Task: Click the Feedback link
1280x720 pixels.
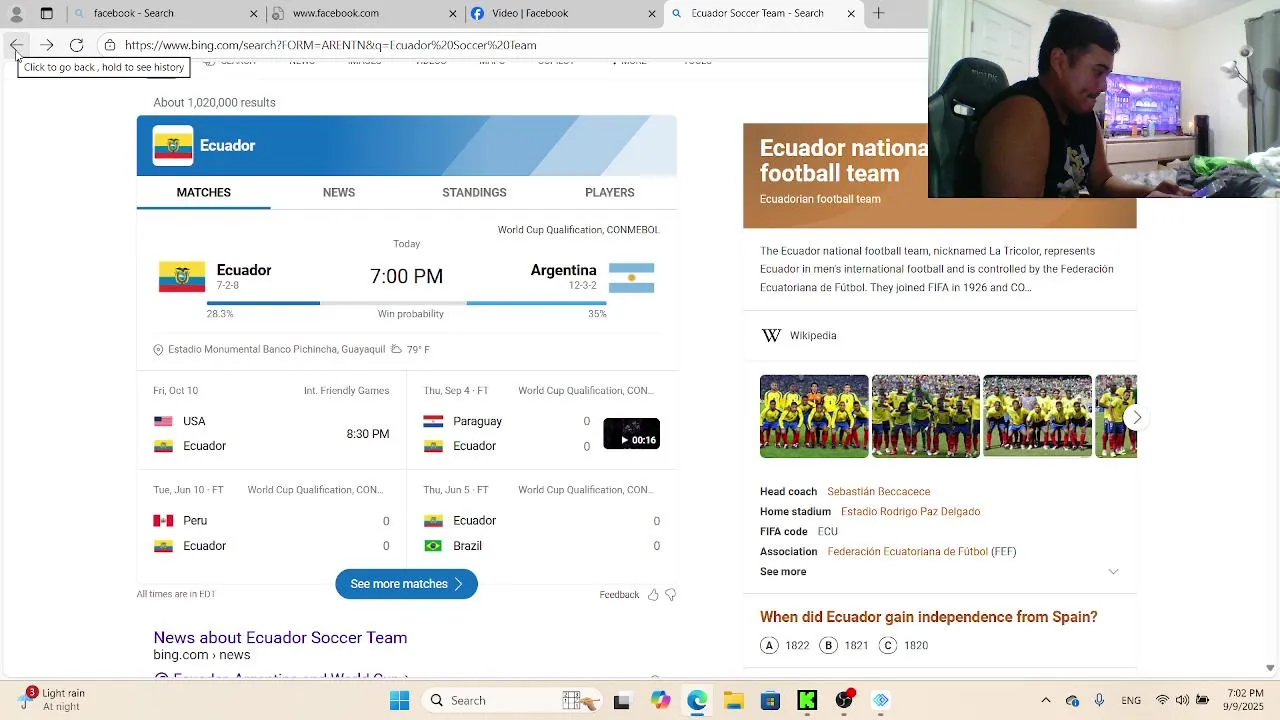Action: [619, 595]
